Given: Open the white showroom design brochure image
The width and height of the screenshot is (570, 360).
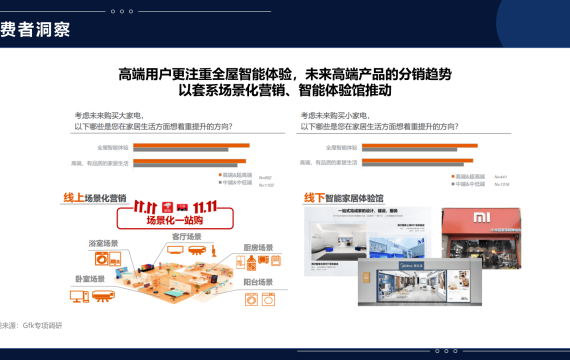Looking at the screenshot, I should (368, 241).
